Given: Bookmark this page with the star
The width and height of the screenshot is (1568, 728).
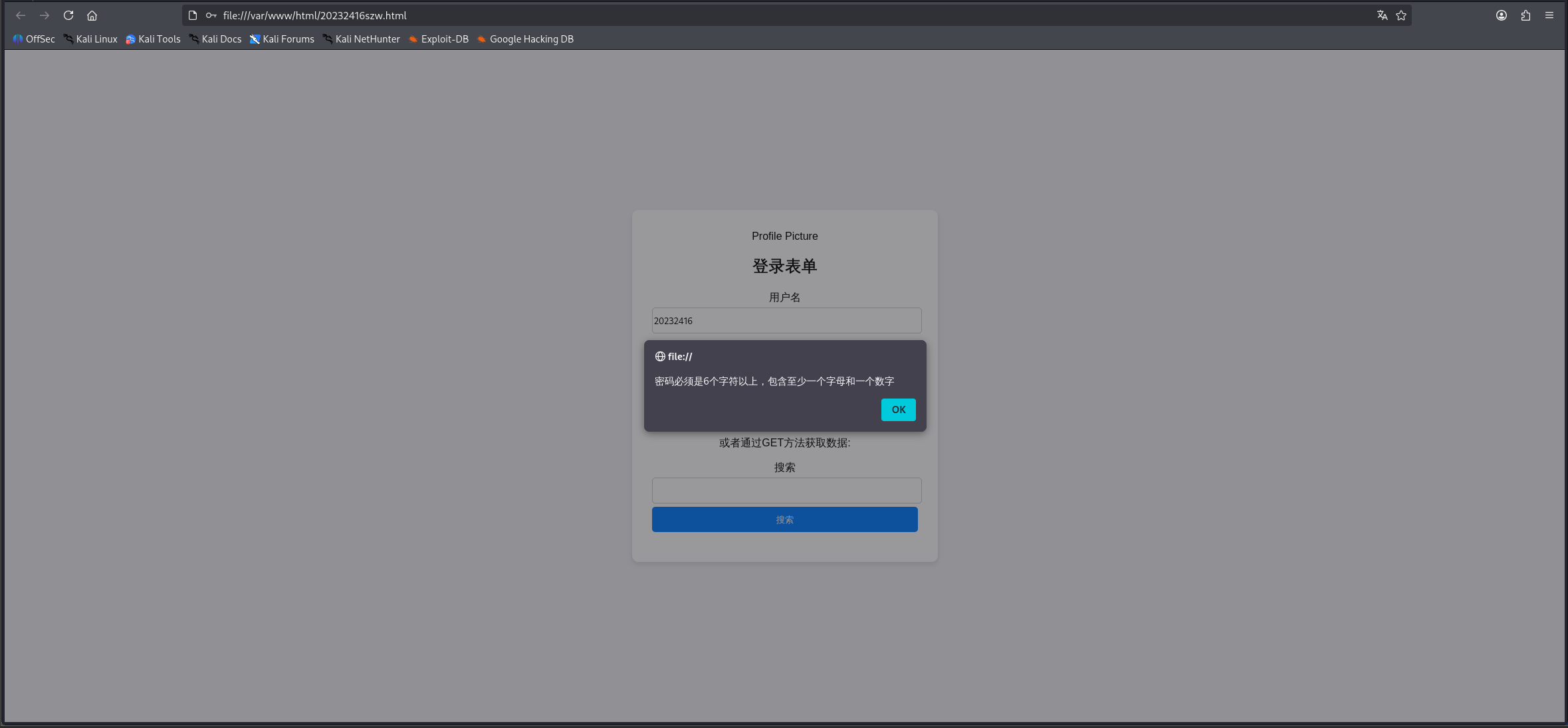Looking at the screenshot, I should pos(1402,15).
